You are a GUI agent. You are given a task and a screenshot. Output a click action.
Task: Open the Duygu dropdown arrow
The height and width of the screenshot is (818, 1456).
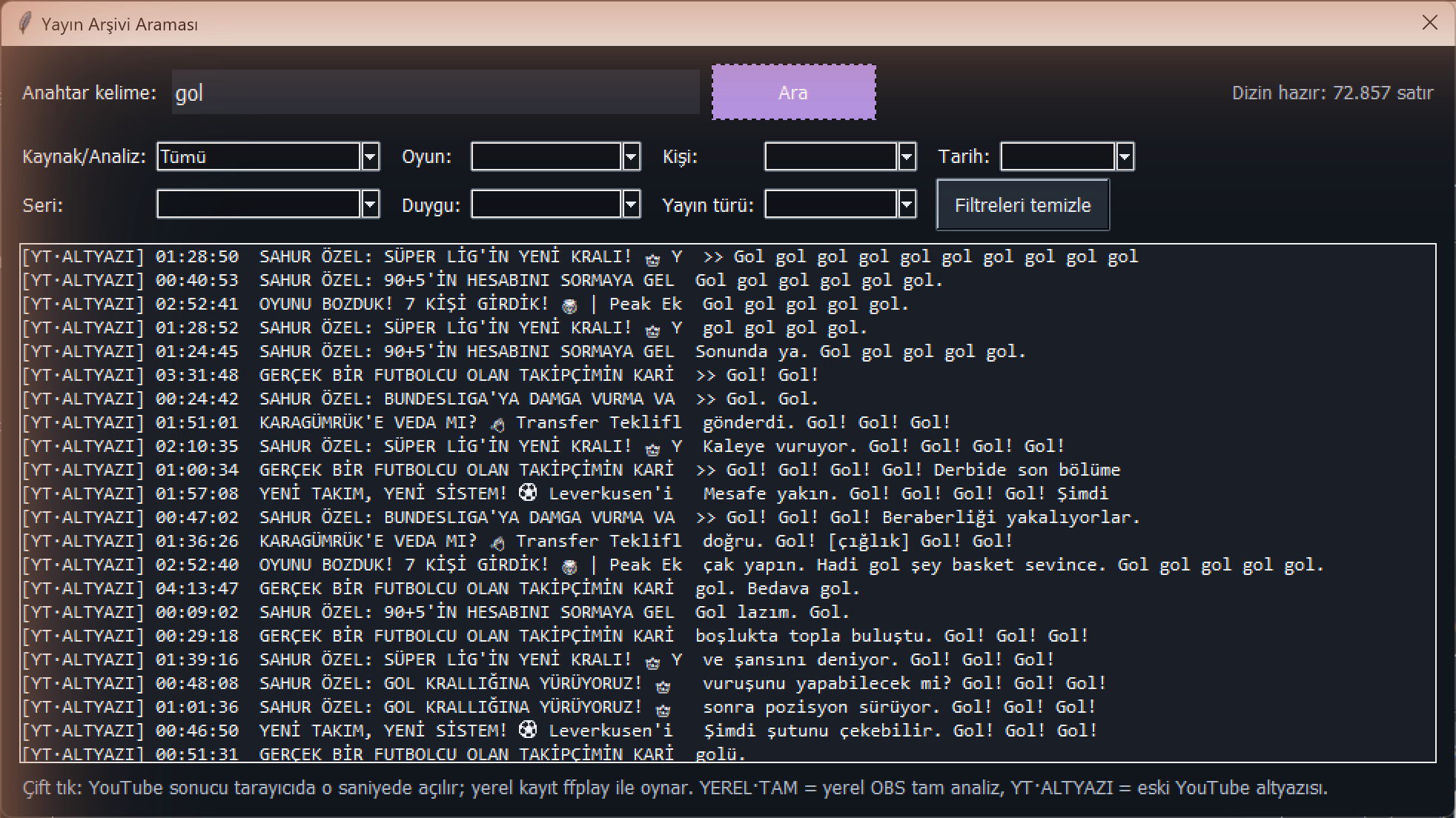(631, 204)
